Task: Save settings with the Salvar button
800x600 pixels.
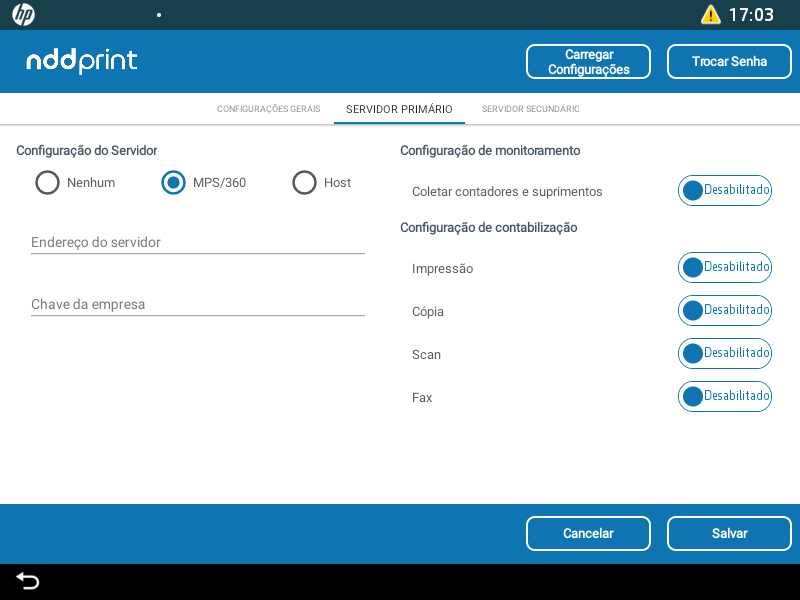Action: pos(729,534)
